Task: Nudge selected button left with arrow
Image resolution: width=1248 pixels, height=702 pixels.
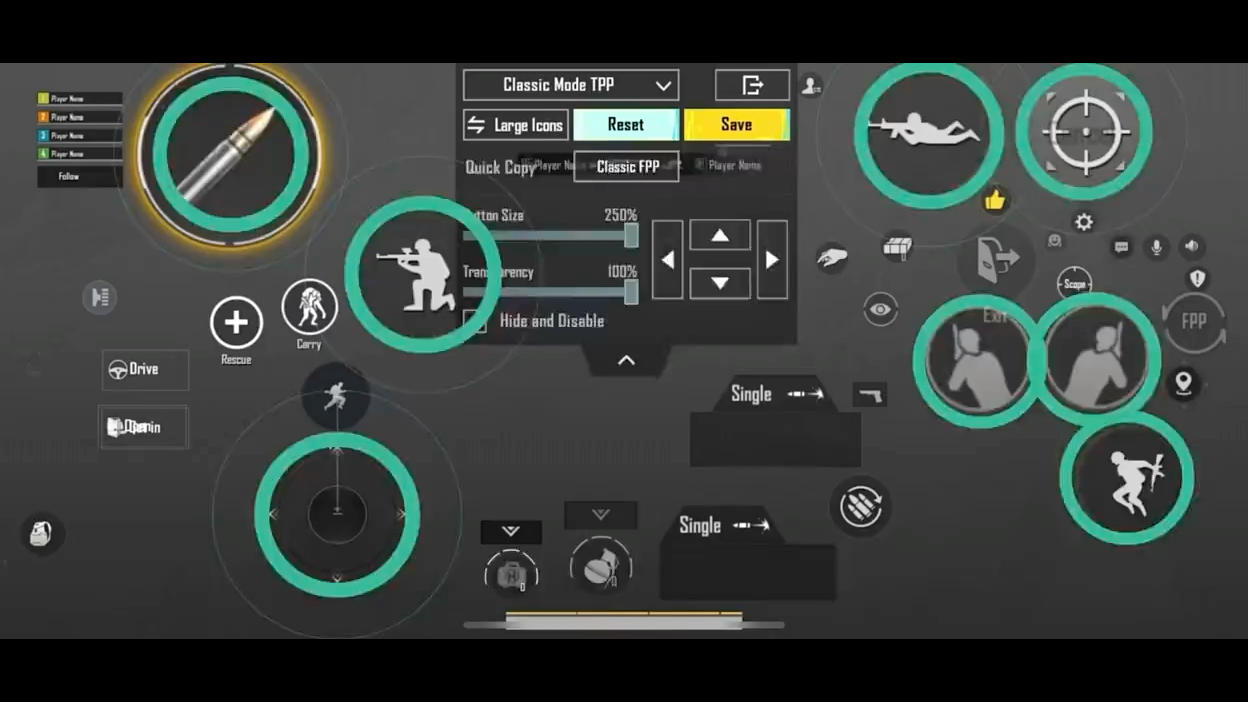Action: (667, 259)
